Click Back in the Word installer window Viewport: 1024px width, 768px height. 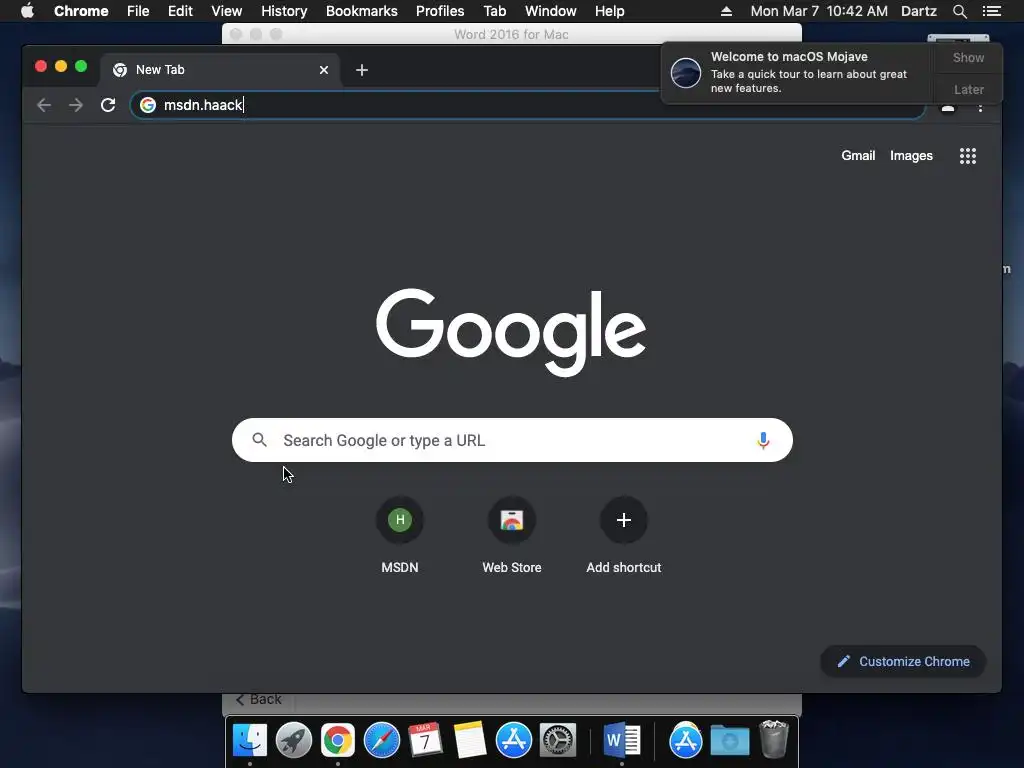[259, 699]
